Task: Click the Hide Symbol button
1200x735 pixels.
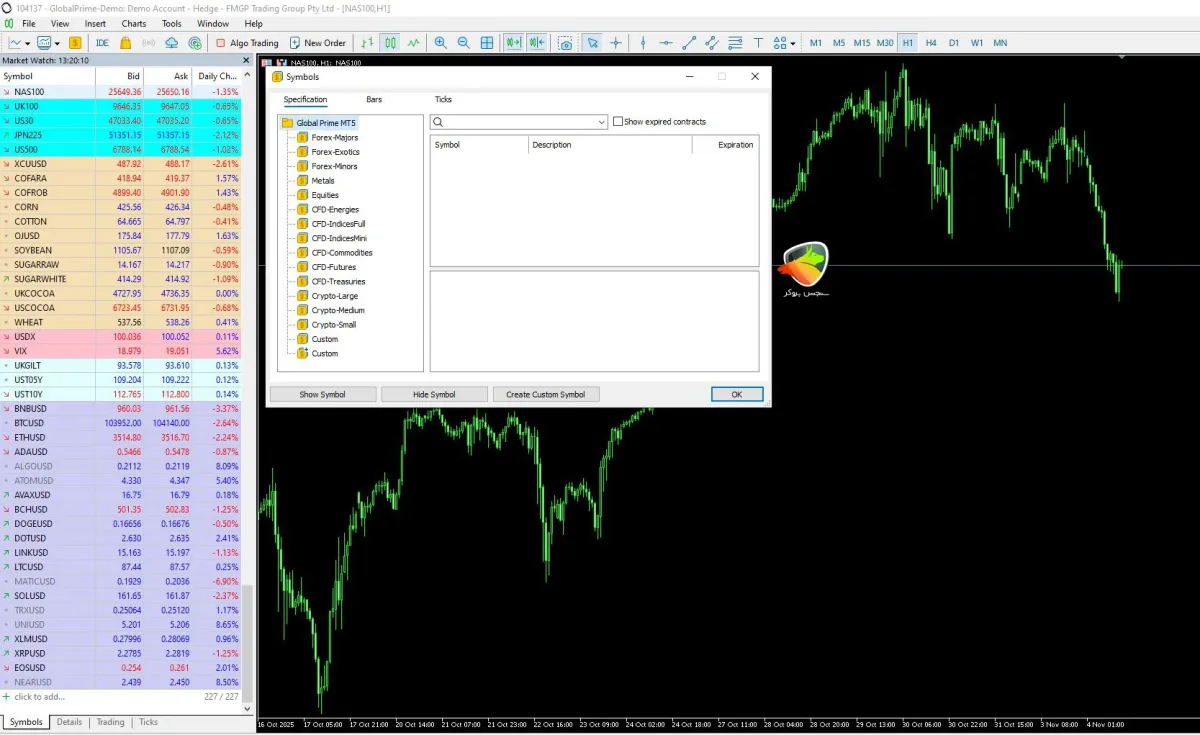Action: (x=434, y=394)
